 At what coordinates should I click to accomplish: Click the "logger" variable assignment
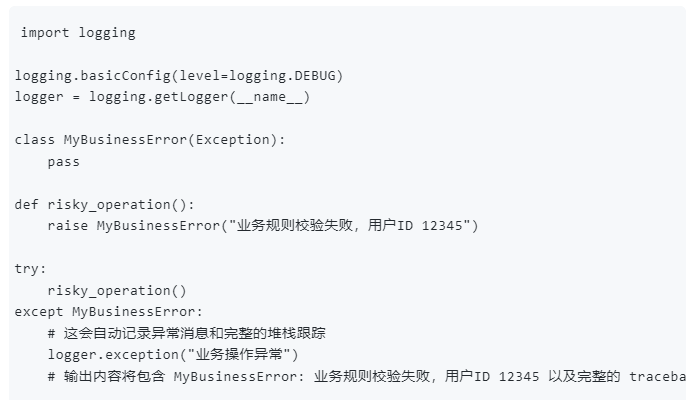39,97
